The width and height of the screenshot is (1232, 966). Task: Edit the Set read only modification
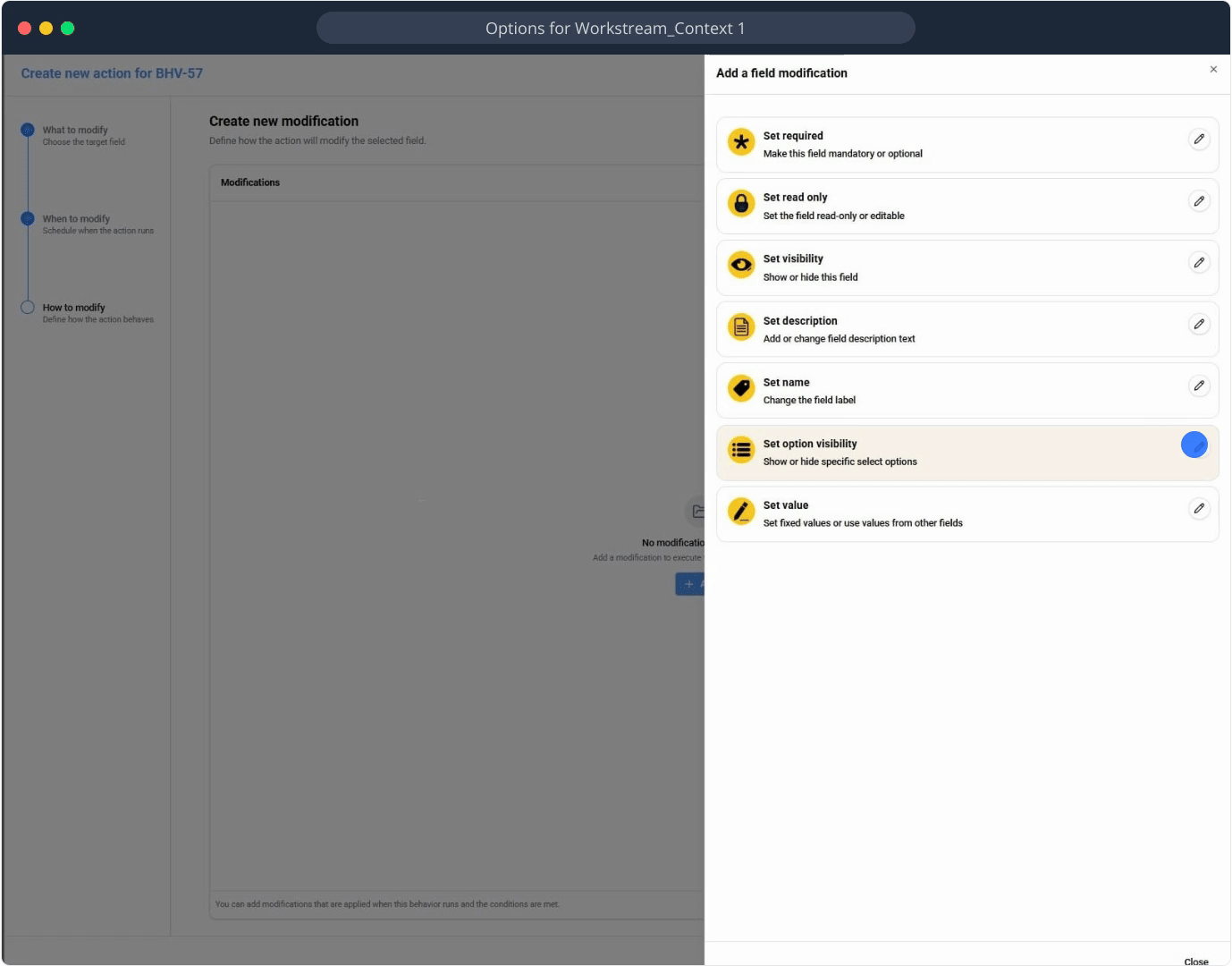coord(1199,201)
